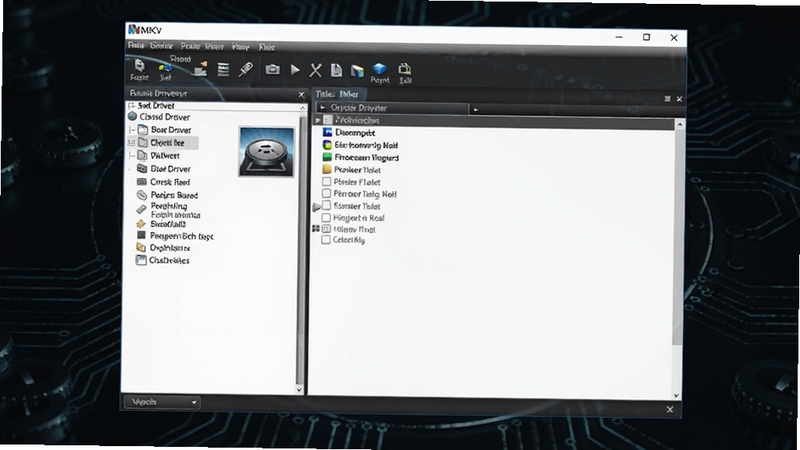Open the last menu in the menu bar
Viewport: 800px width, 450px height.
coord(266,47)
